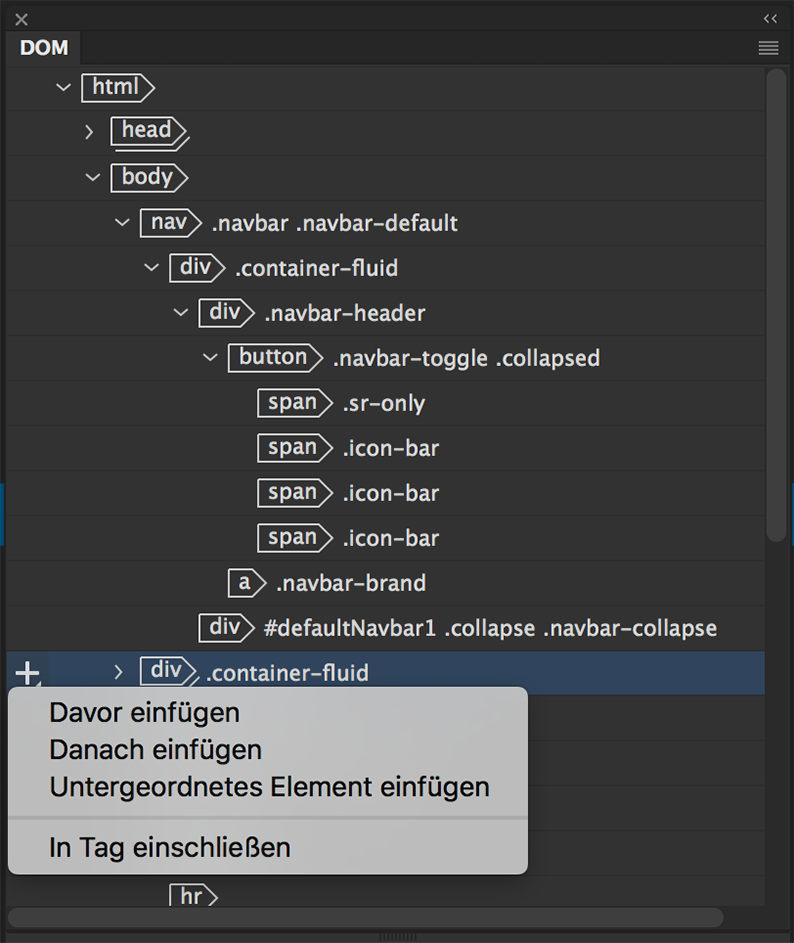Viewport: 794px width, 943px height.
Task: Select the html tag icon
Action: pos(117,87)
